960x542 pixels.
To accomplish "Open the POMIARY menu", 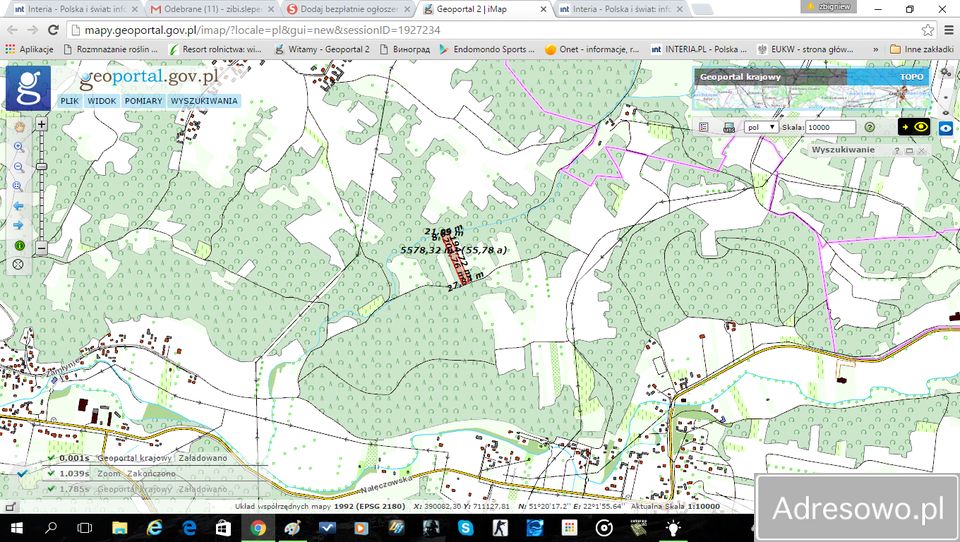I will click(143, 101).
